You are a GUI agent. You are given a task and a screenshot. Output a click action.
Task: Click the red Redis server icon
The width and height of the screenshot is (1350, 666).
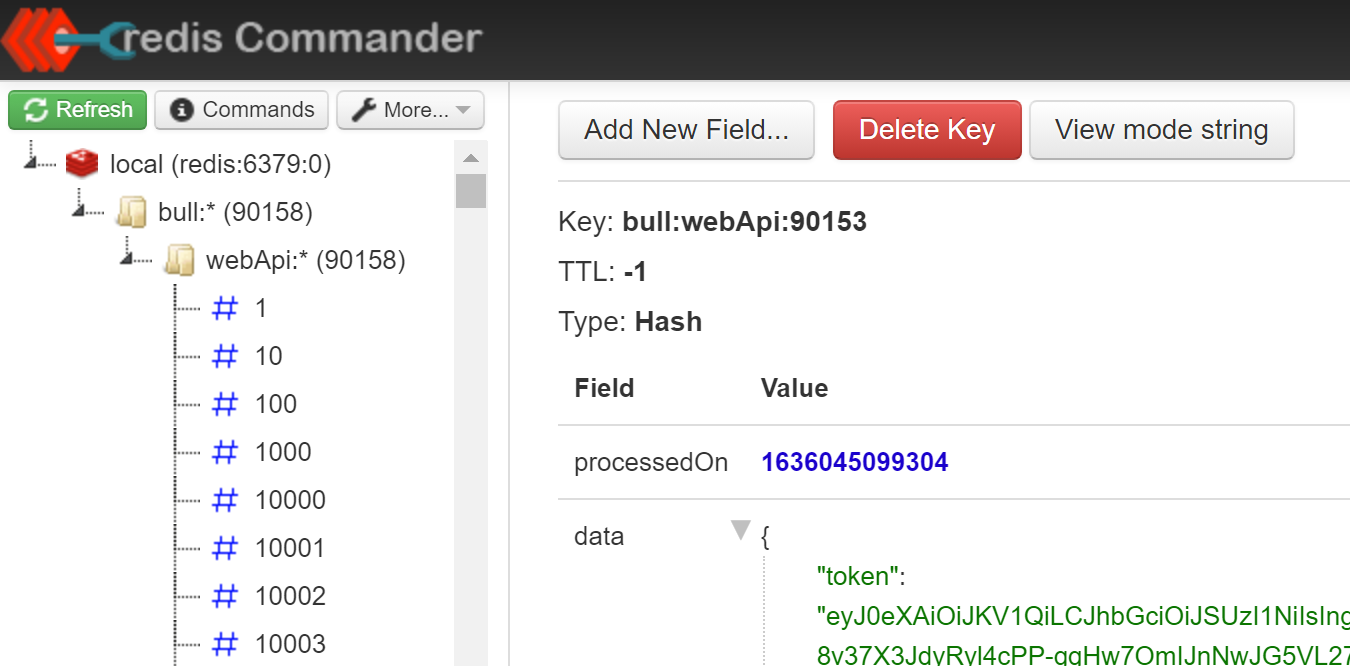82,164
